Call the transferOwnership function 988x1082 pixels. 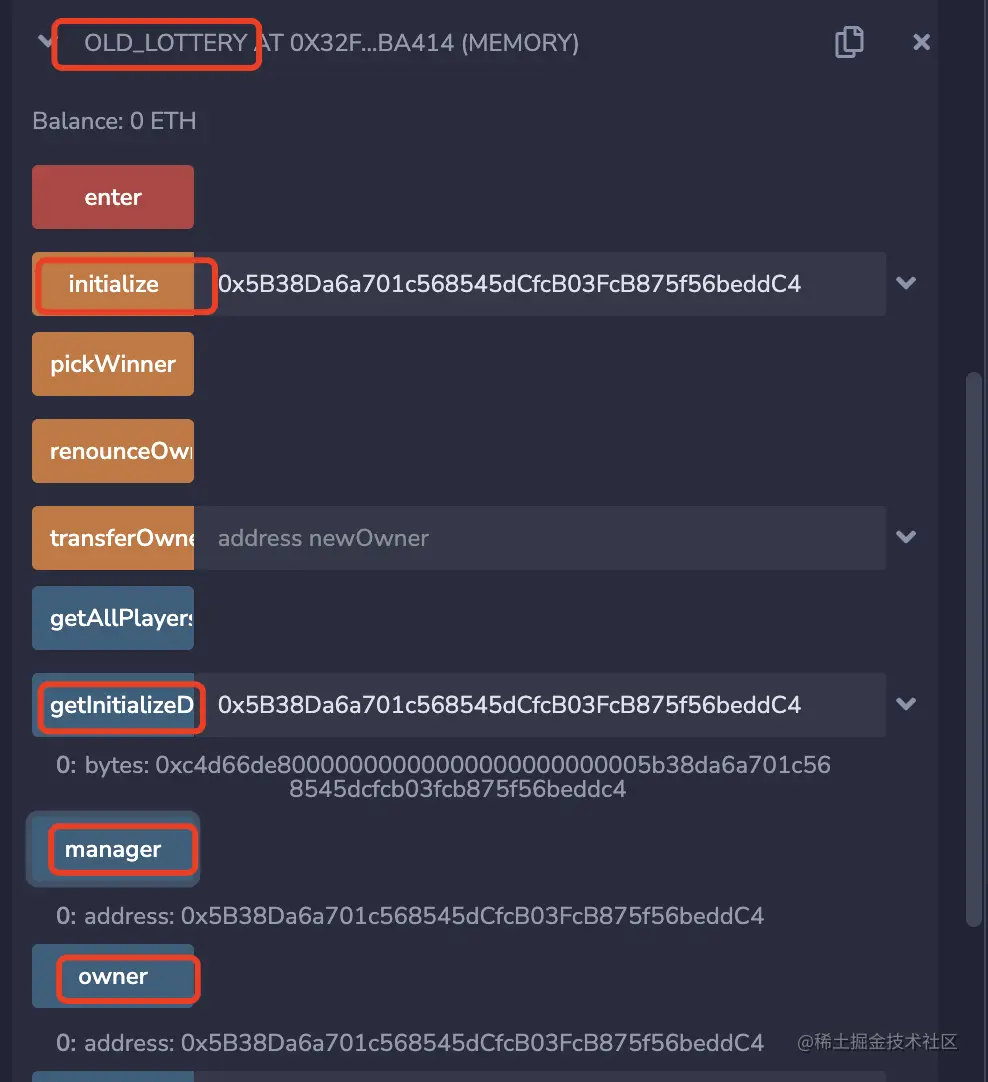tap(112, 538)
